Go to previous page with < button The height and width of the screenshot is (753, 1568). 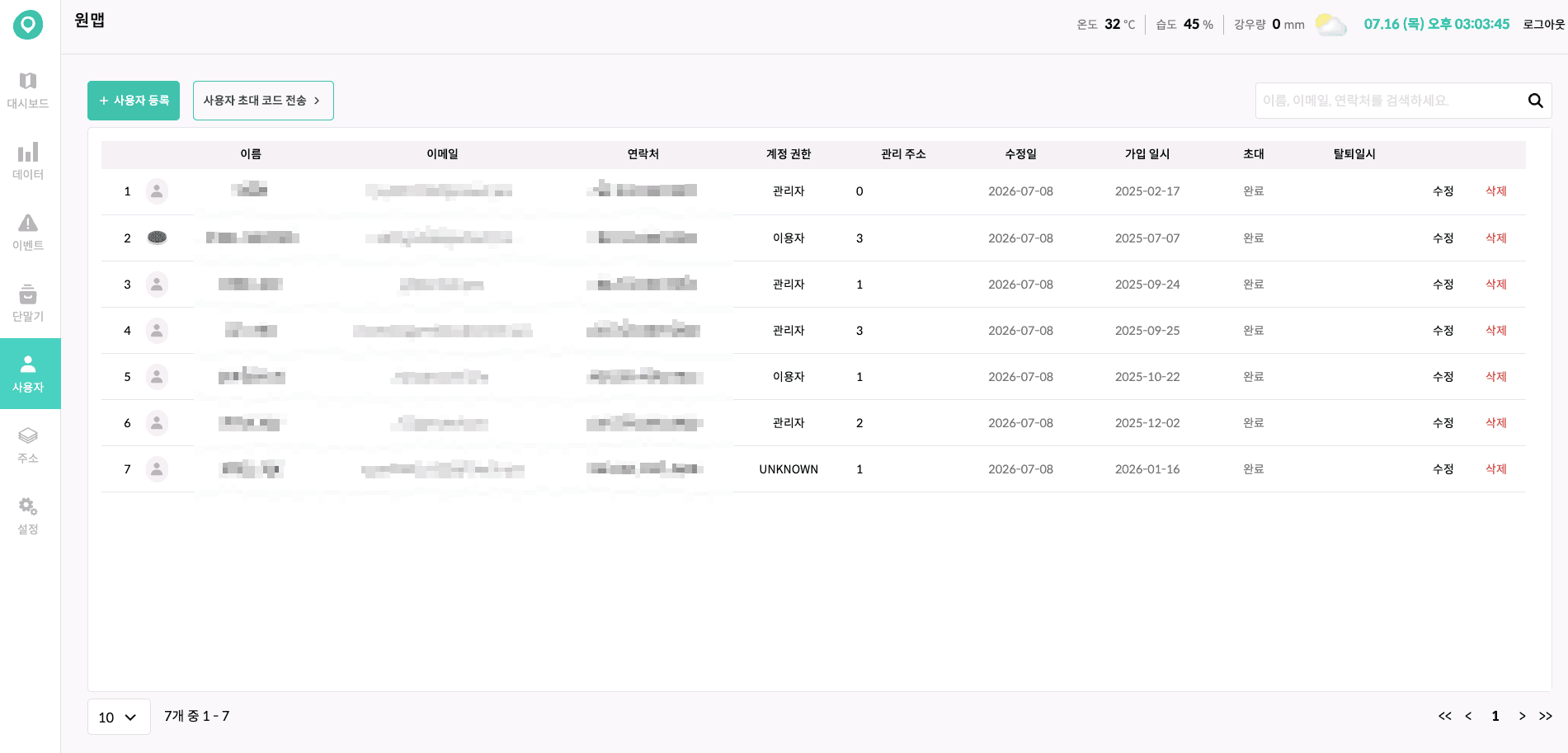[1468, 716]
